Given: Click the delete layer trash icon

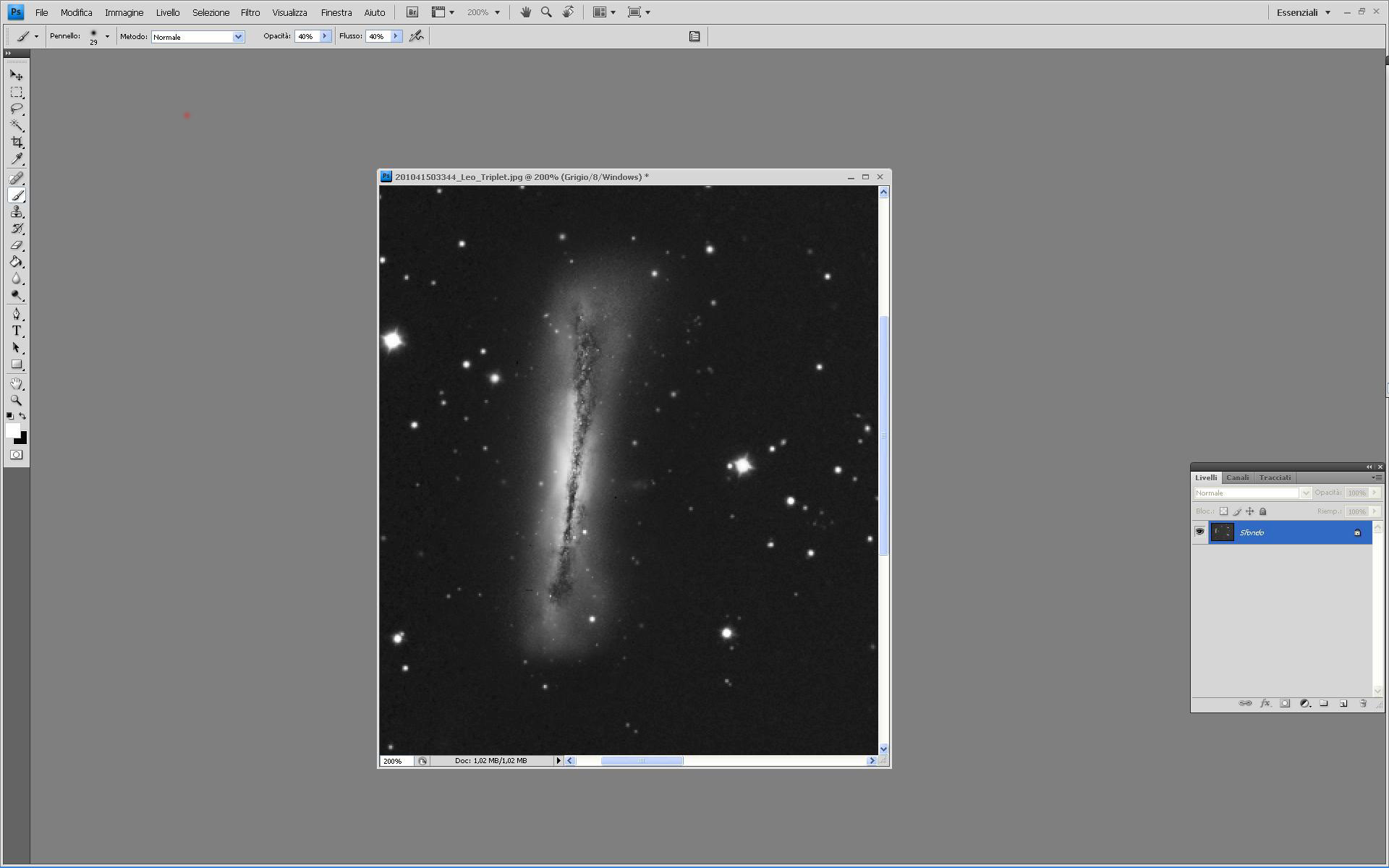Looking at the screenshot, I should (x=1363, y=703).
